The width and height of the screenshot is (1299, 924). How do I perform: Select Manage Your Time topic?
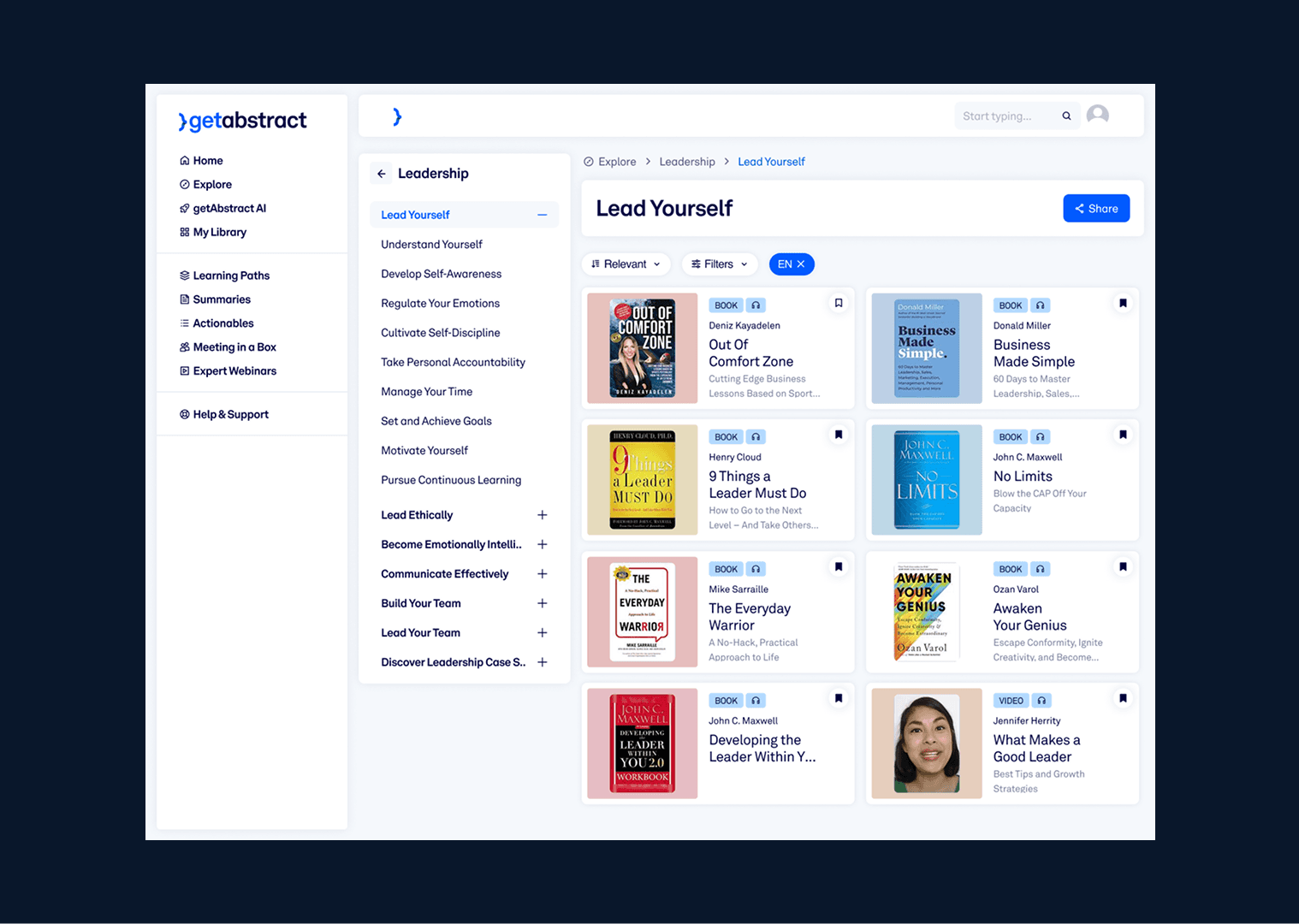coord(427,392)
